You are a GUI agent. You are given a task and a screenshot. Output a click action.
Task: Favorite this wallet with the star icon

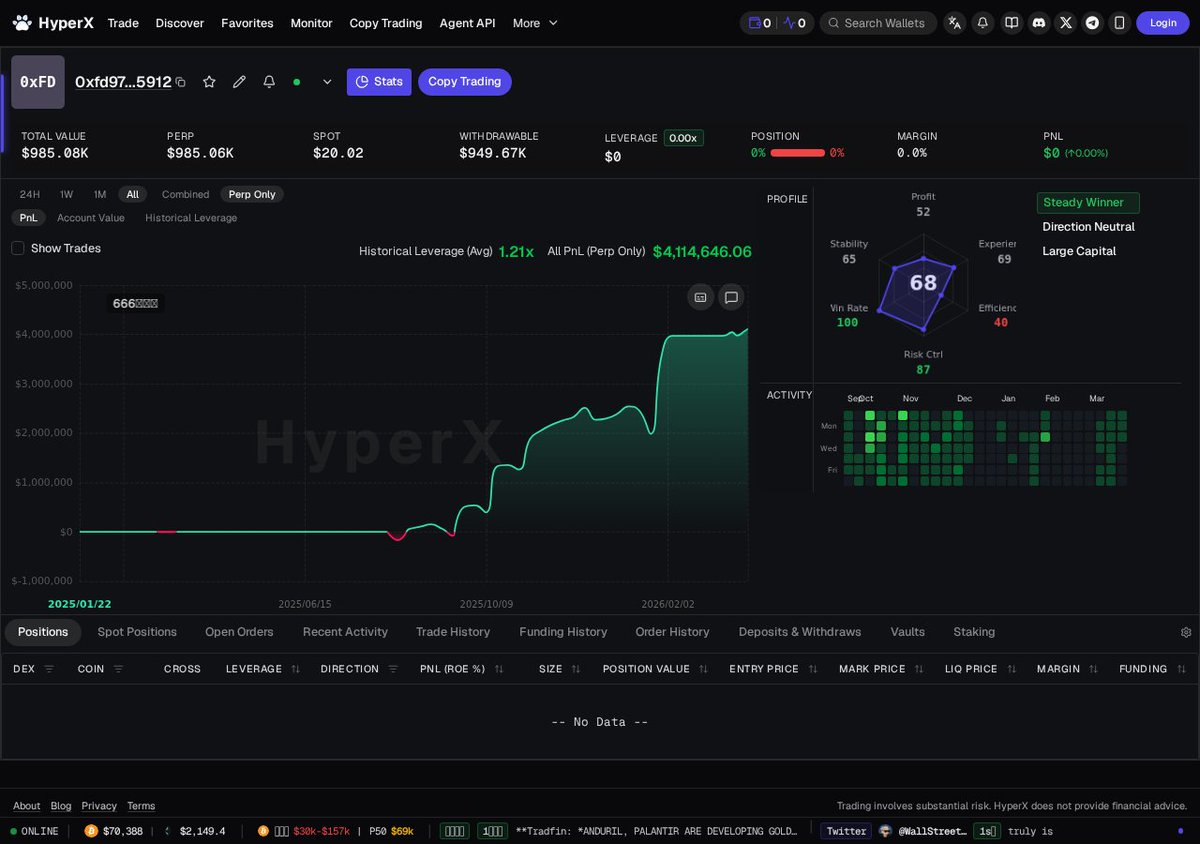(x=209, y=82)
